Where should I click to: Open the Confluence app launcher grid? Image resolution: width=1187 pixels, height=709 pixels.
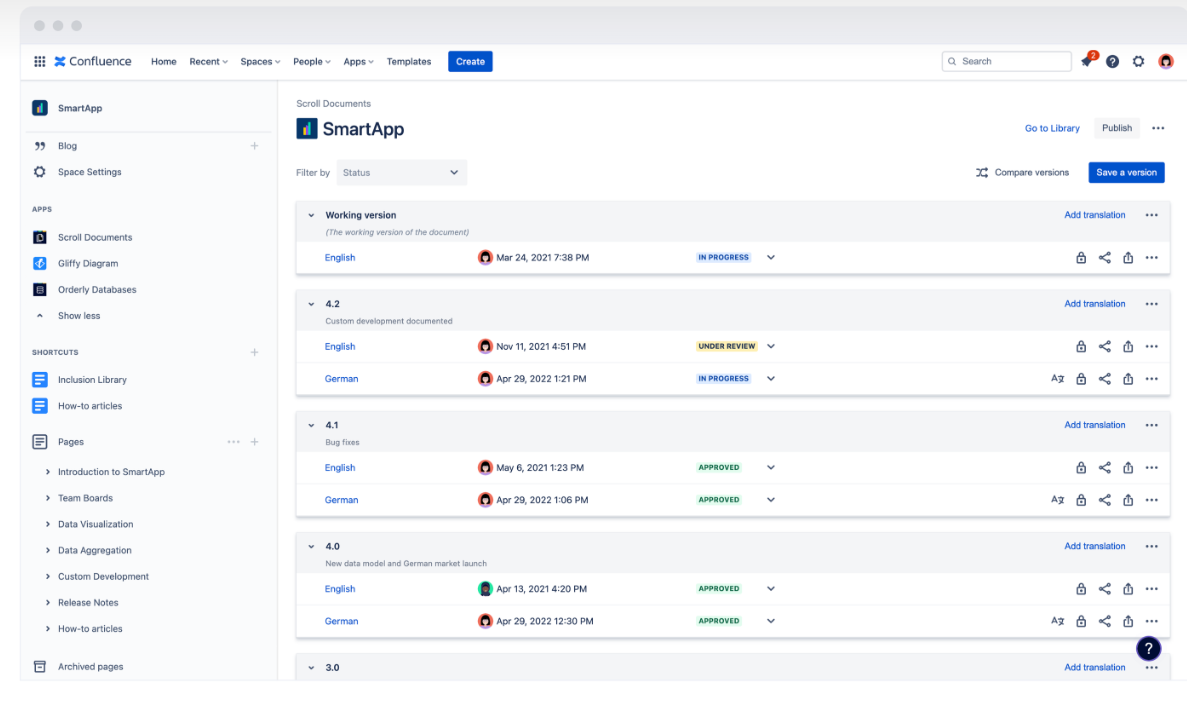pyautogui.click(x=39, y=61)
